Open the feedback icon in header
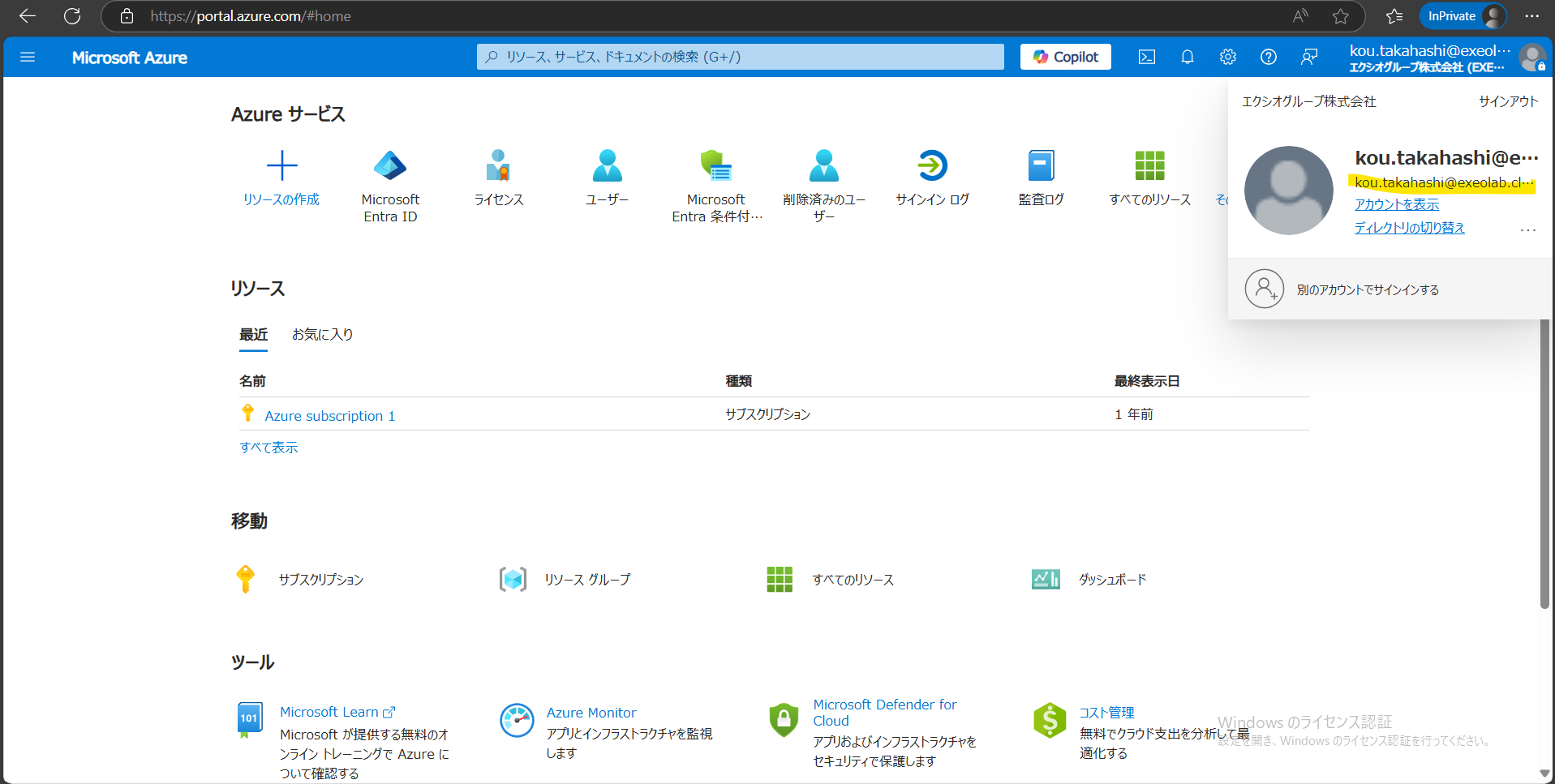This screenshot has height=784, width=1555. pyautogui.click(x=1308, y=57)
